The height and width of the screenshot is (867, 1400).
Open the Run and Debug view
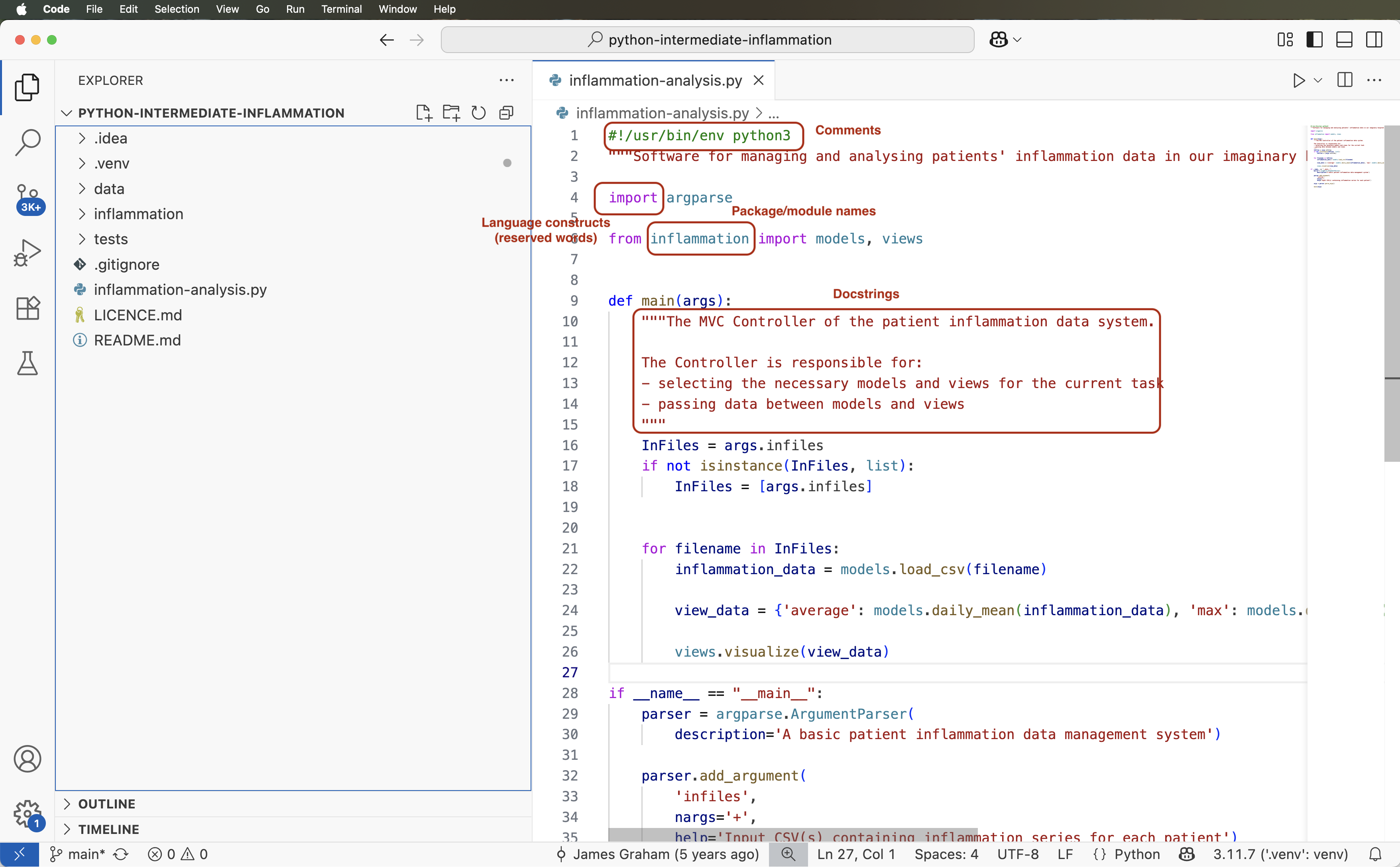pos(27,252)
